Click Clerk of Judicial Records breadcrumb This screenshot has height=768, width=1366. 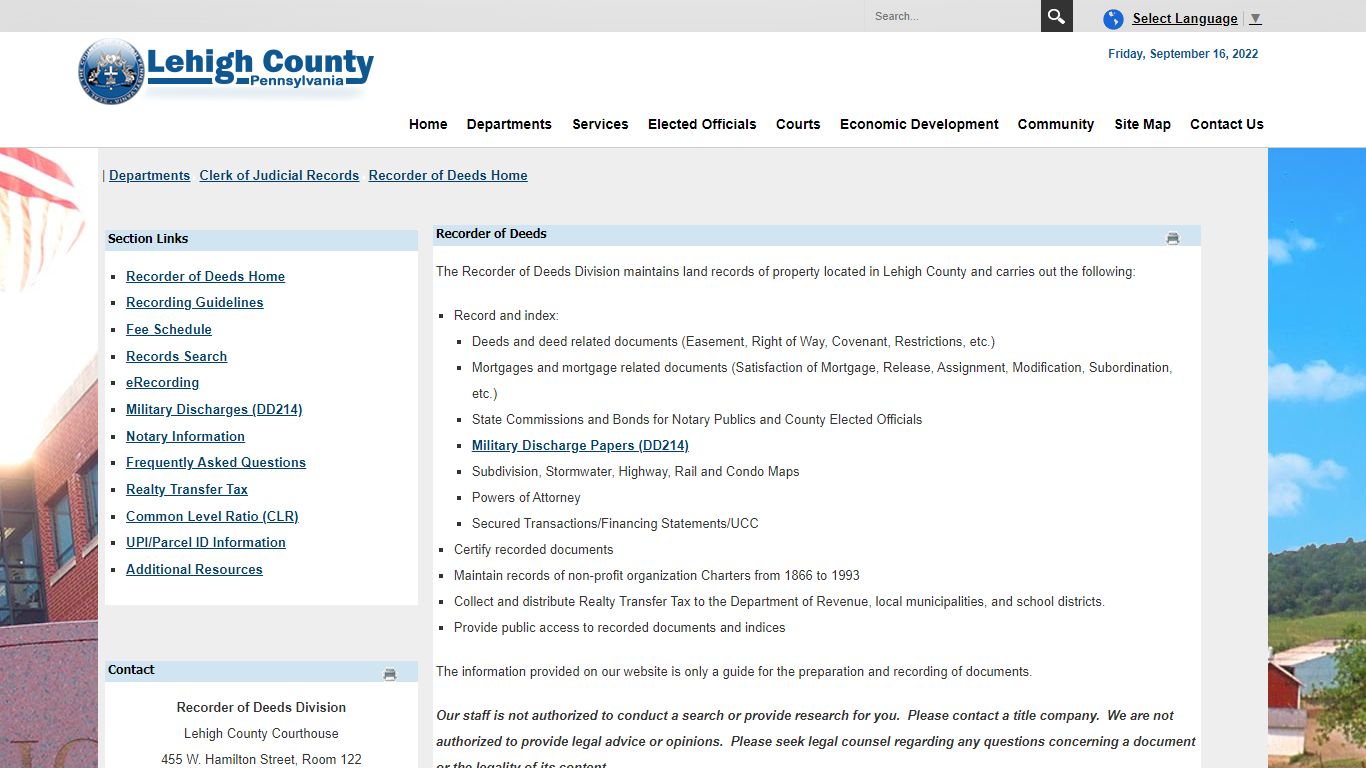click(x=279, y=175)
